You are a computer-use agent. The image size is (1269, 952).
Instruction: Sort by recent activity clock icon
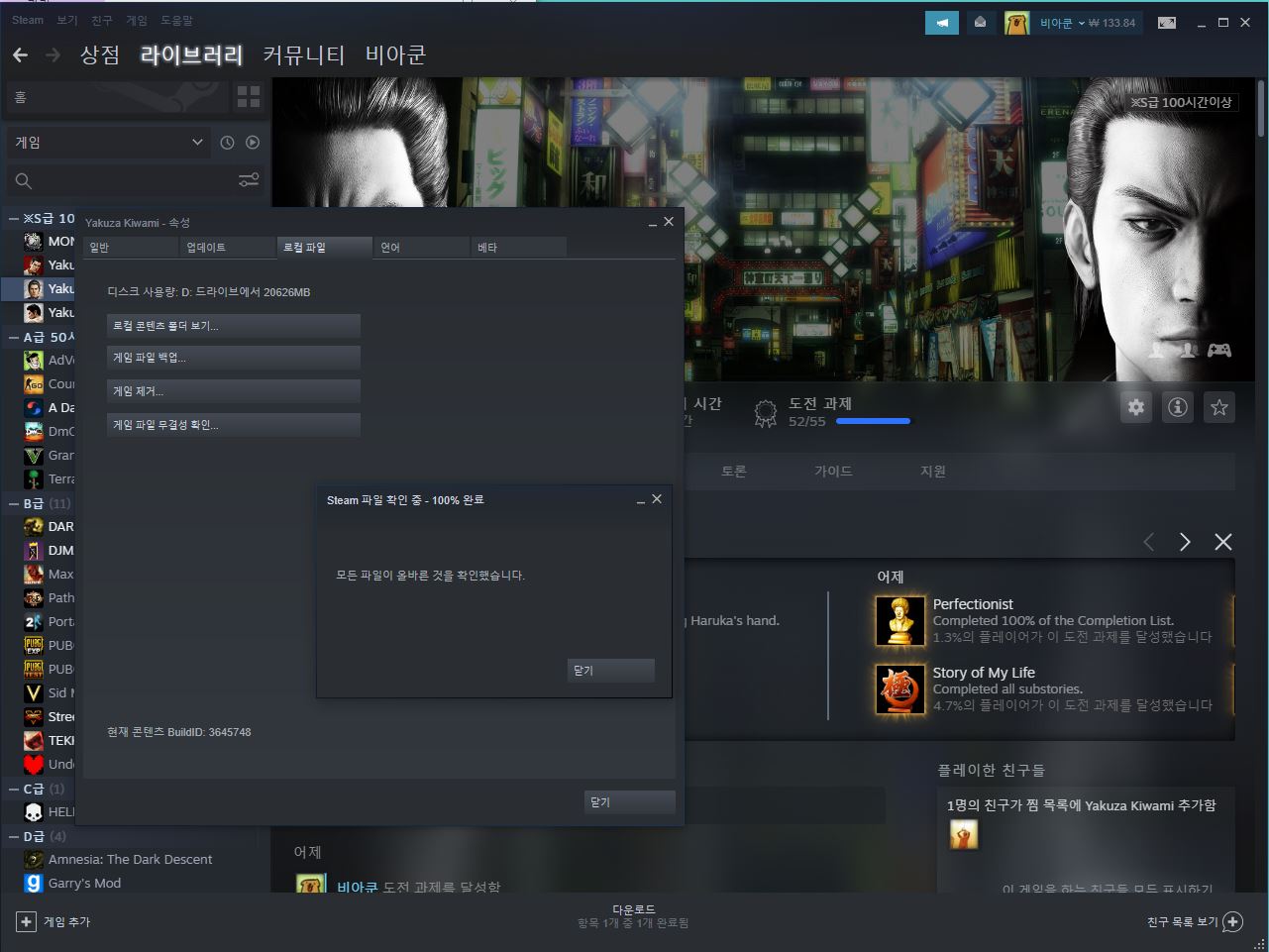click(227, 143)
